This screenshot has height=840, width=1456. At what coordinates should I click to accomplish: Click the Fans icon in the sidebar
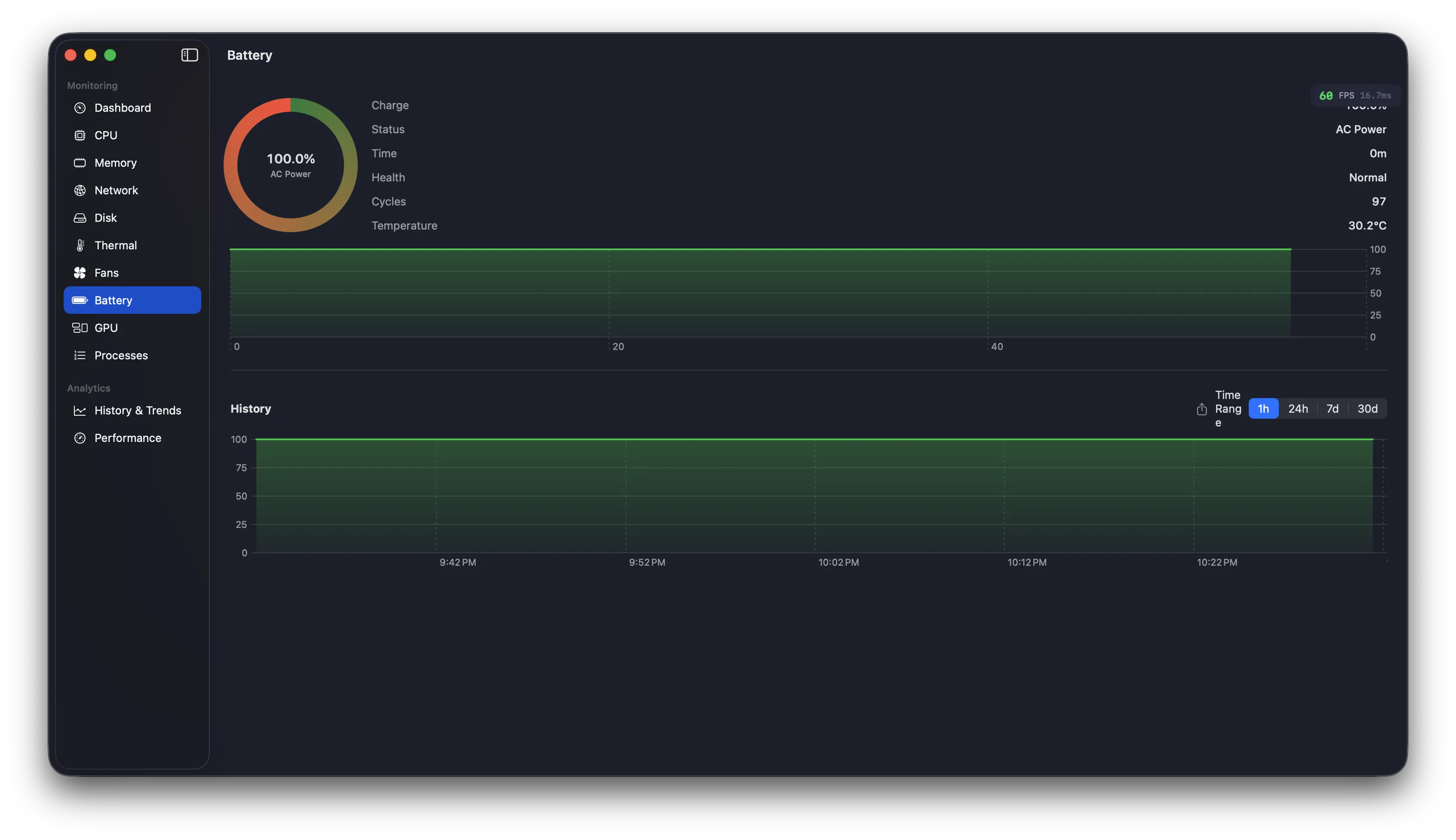click(x=80, y=272)
